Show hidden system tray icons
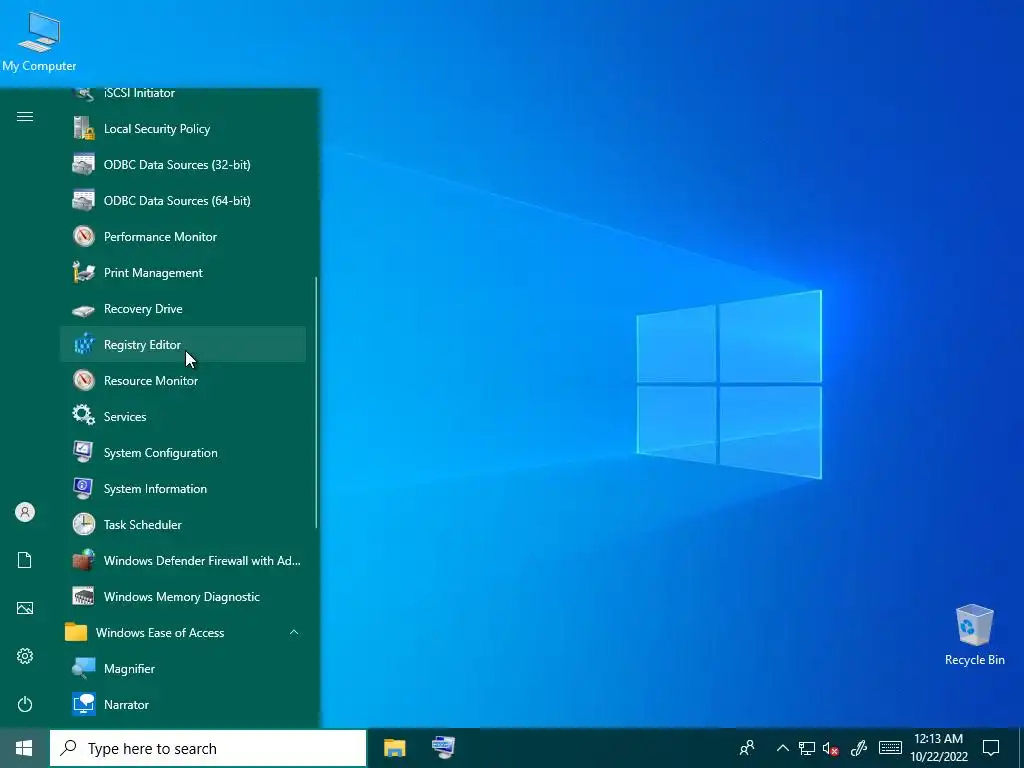Viewport: 1024px width, 768px height. pyautogui.click(x=782, y=748)
